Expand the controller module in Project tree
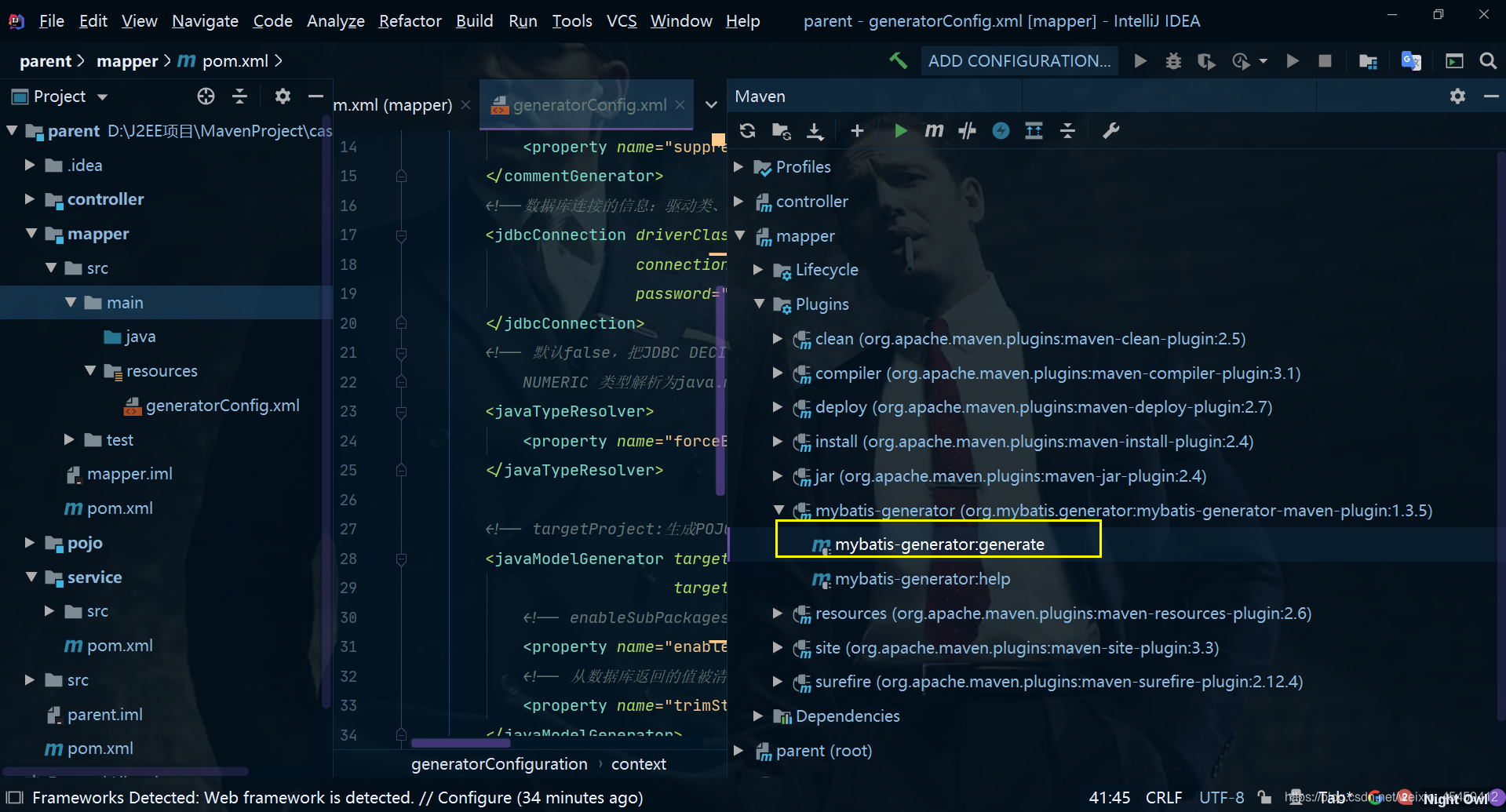The height and width of the screenshot is (812, 1506). (30, 199)
